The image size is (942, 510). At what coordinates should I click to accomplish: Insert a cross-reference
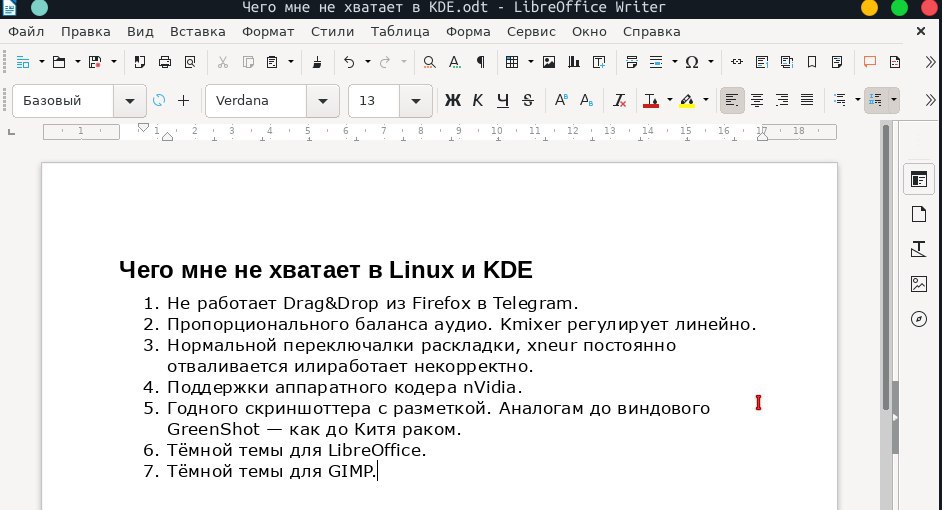837,62
